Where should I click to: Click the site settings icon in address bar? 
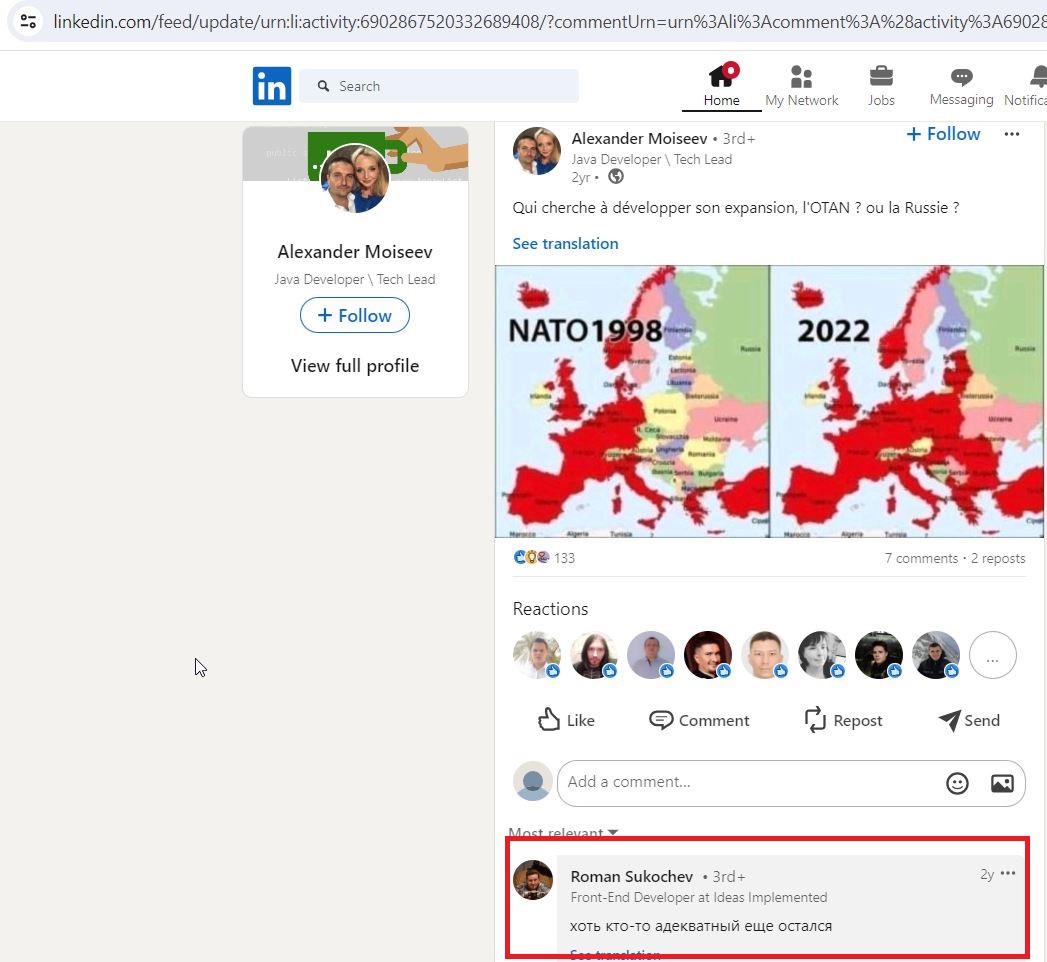point(28,21)
